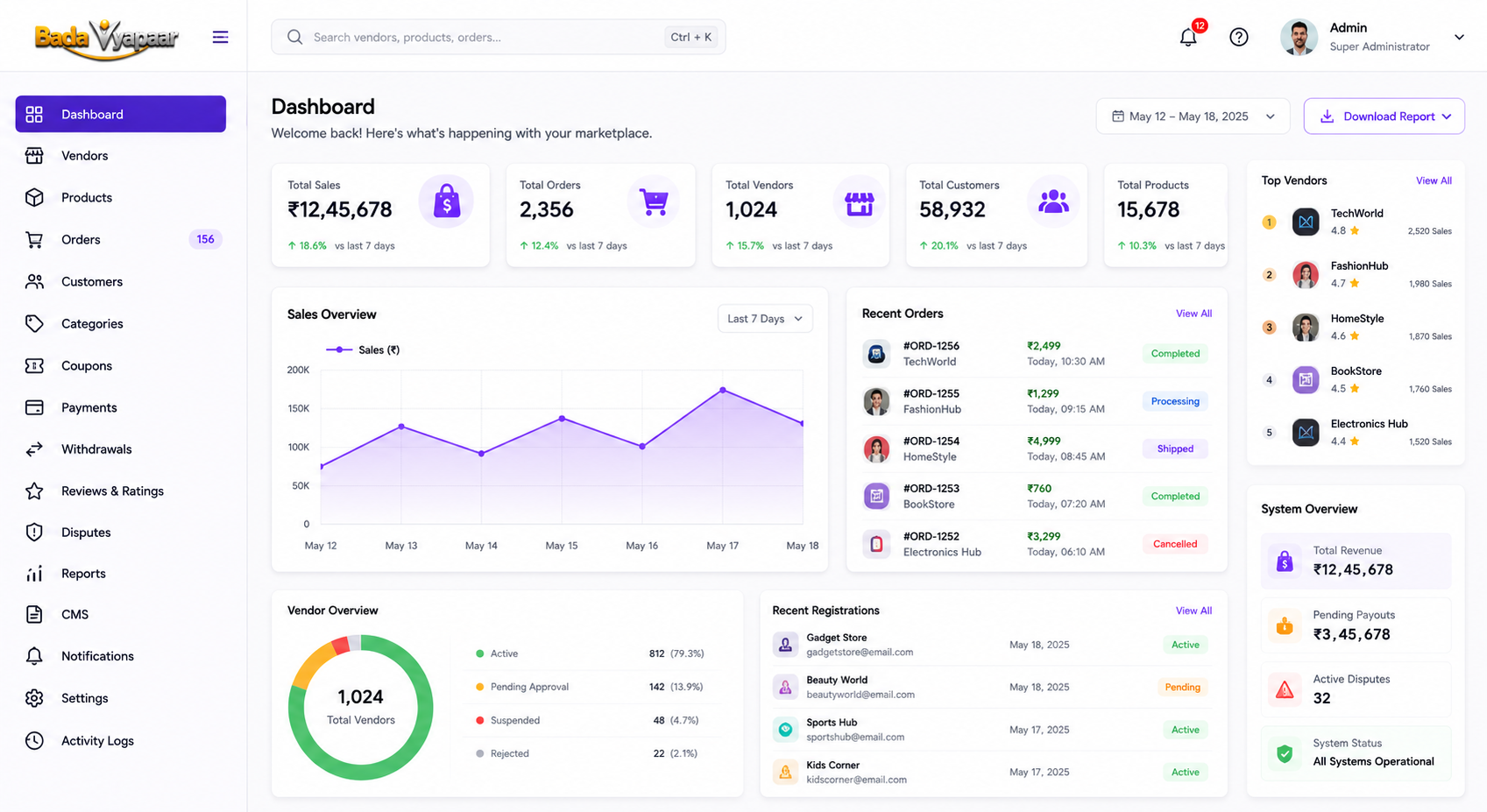Click the Total Revenue card in System Overview
Screen dimensions: 1487x812
pos(1356,561)
